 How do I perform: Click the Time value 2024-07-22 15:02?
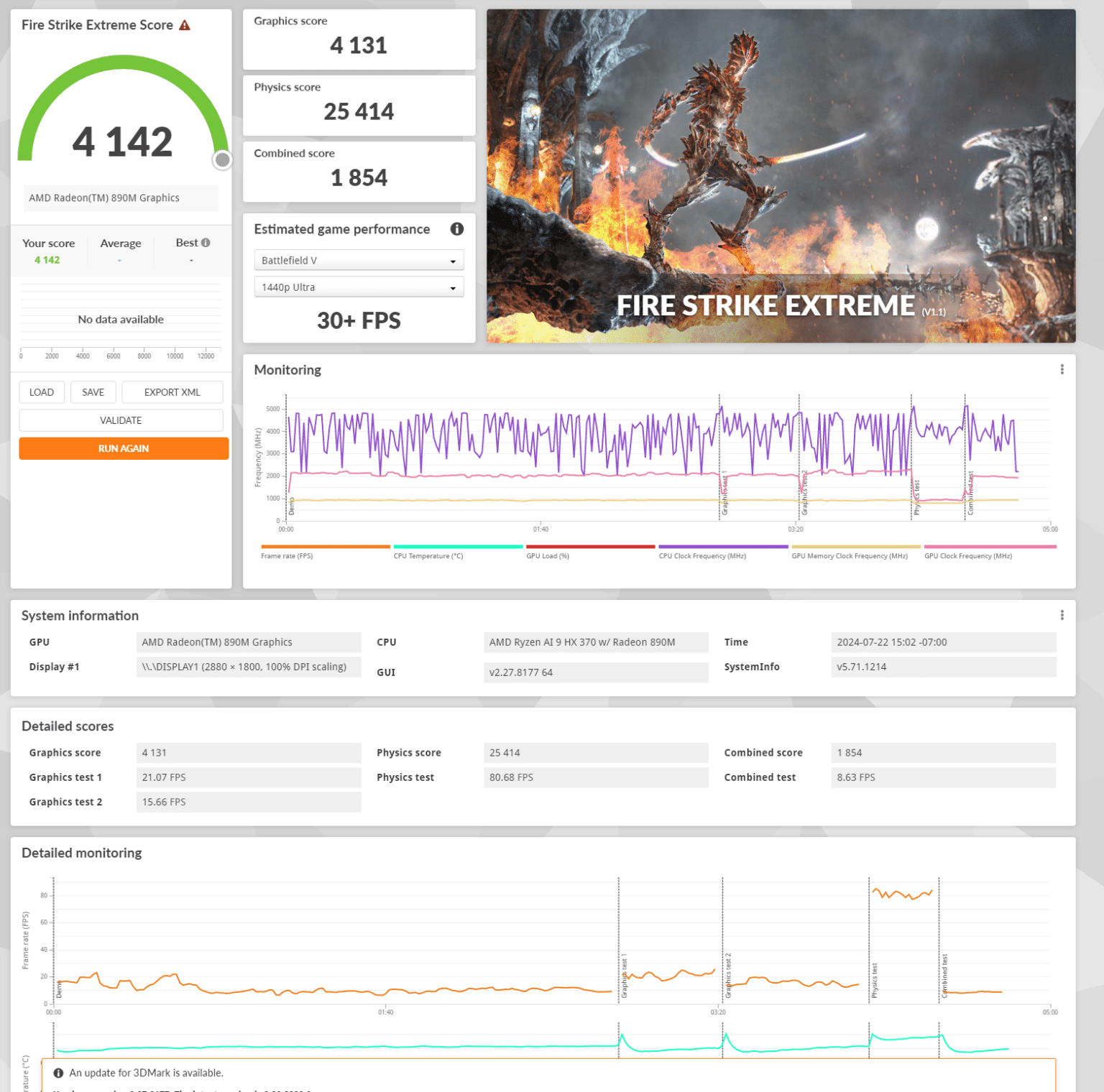pyautogui.click(x=944, y=642)
